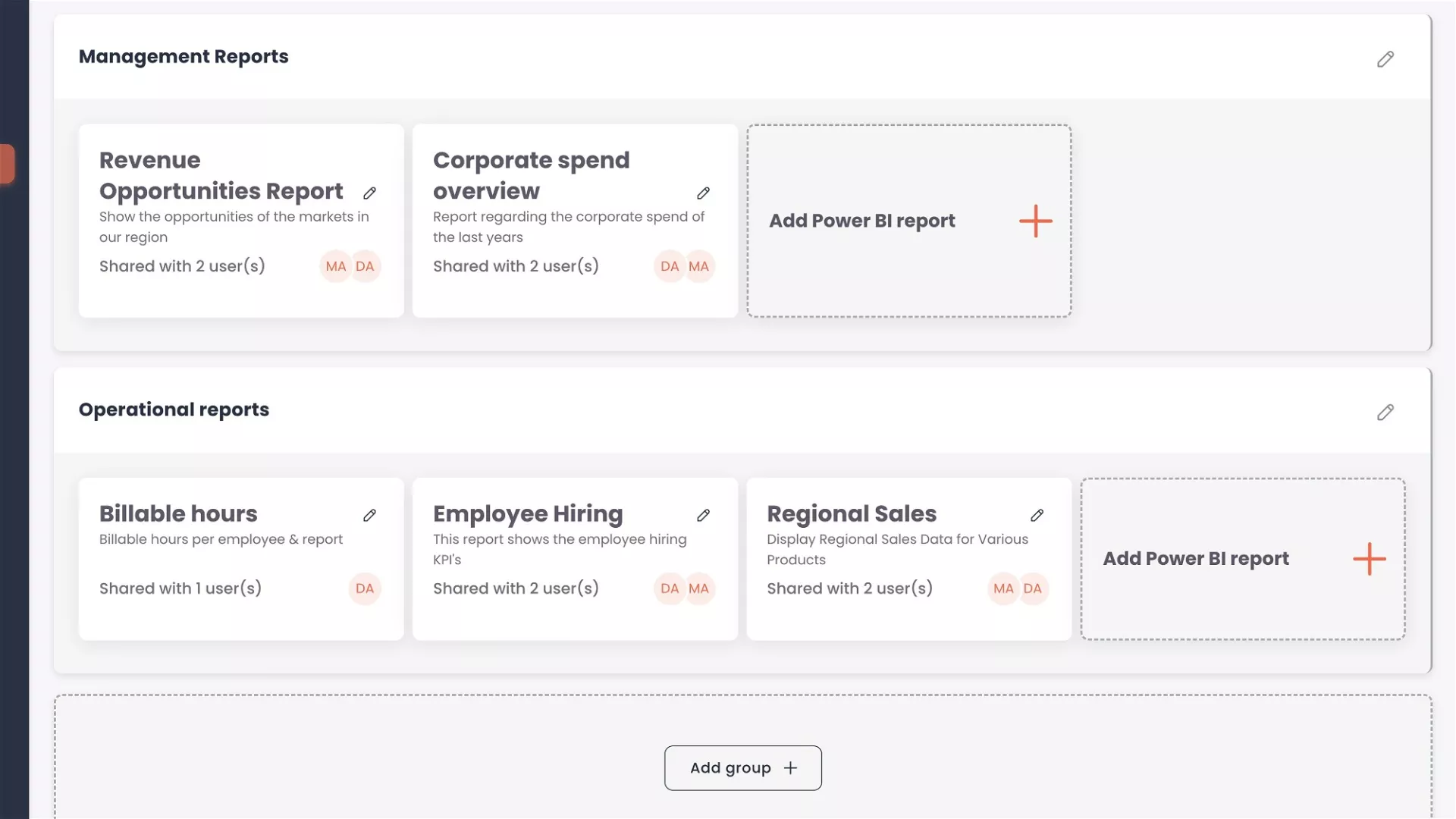Edit the Regional Sales report

coord(1037,516)
